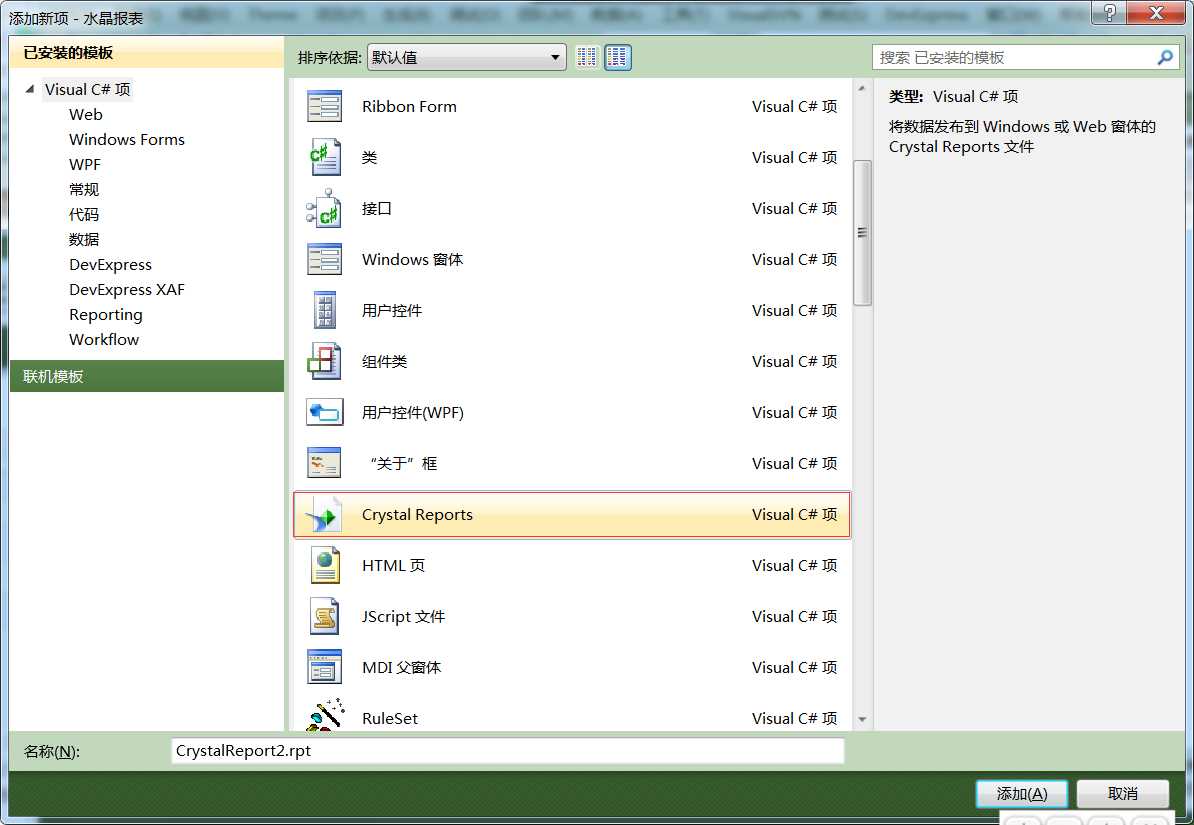1194x825 pixels.
Task: Open the 已安装的模板 section header
Action: click(x=147, y=53)
